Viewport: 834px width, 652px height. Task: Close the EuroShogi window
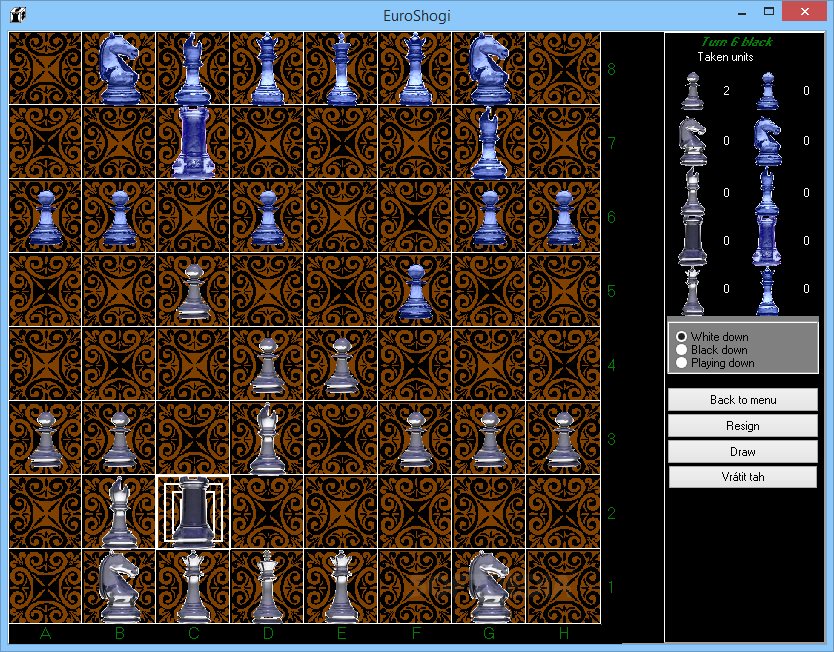click(x=804, y=12)
